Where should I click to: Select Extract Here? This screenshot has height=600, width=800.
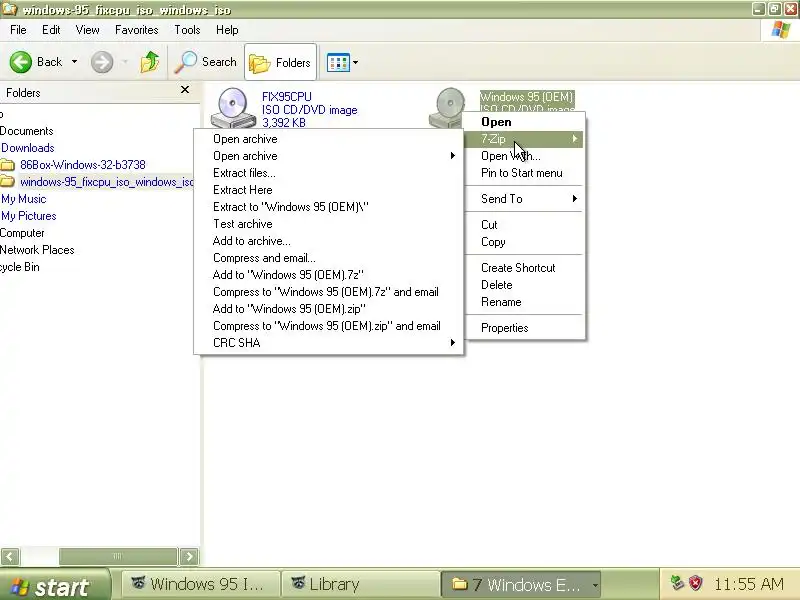click(329, 190)
